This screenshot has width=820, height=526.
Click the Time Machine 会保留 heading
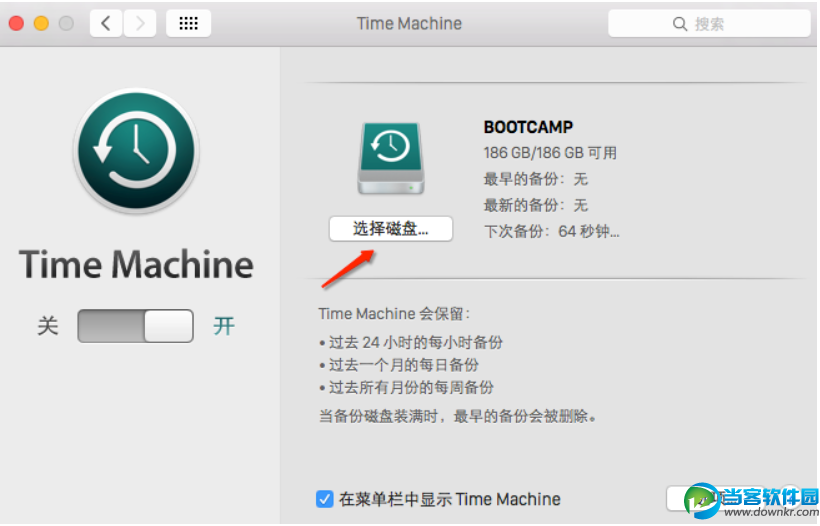(x=394, y=314)
